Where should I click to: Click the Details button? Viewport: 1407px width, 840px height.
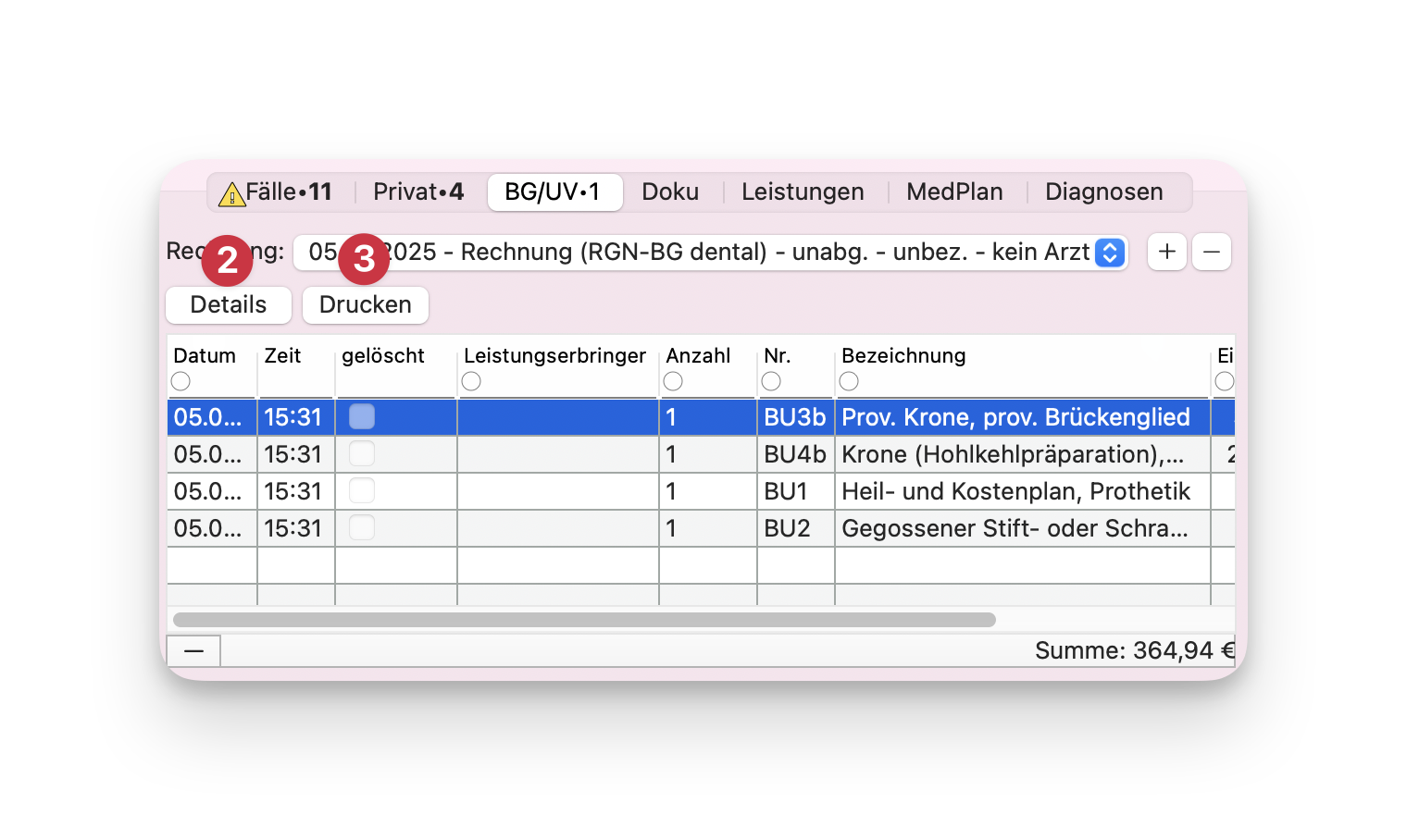click(229, 305)
